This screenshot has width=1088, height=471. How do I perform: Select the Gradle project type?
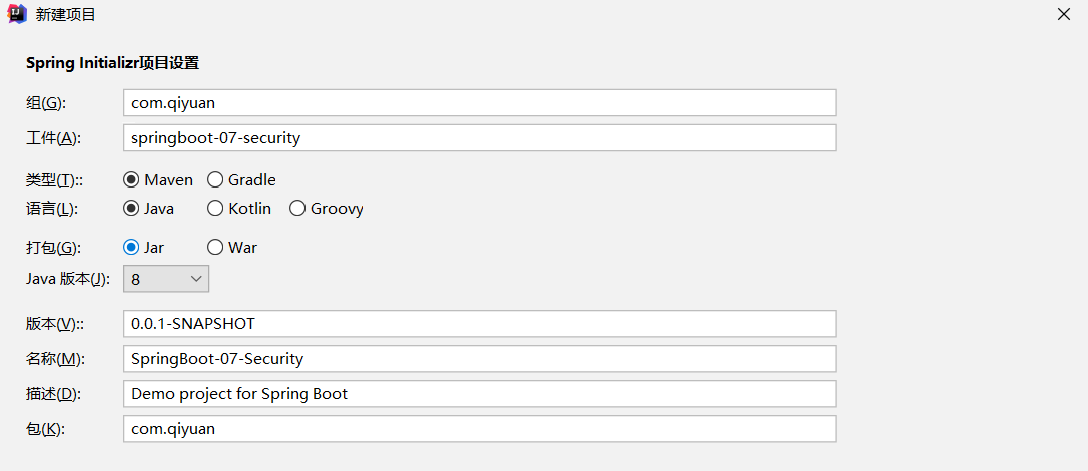241,180
